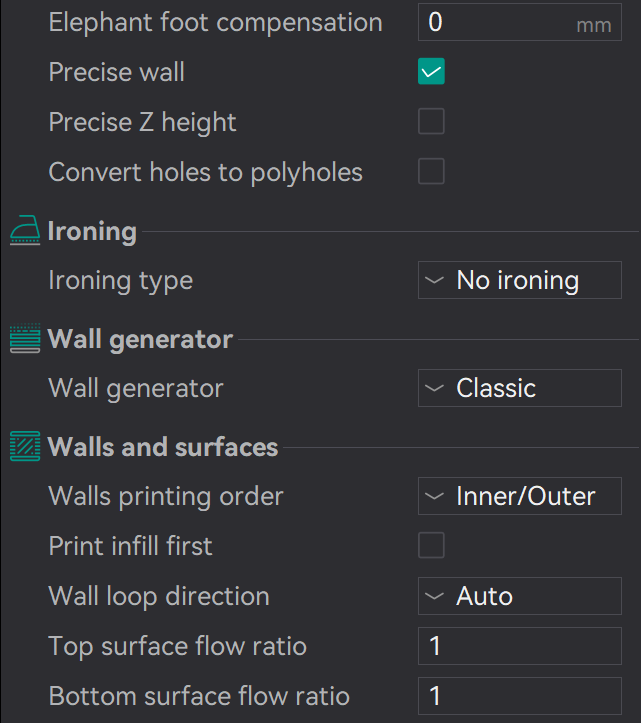Click the Walls and surfaces section icon
The height and width of the screenshot is (723, 641).
[25, 446]
